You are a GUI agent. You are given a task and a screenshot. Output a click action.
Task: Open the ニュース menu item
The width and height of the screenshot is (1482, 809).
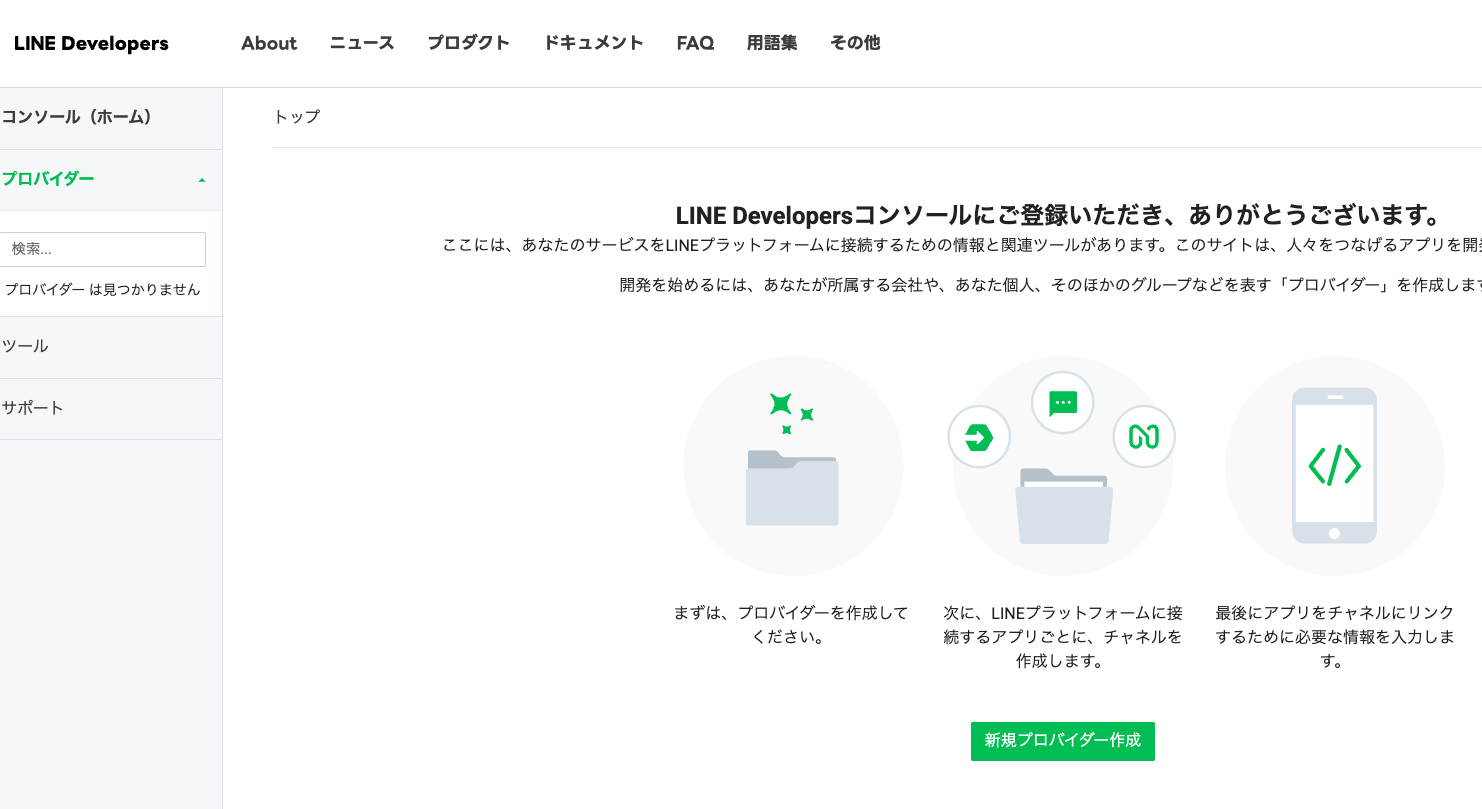click(362, 43)
